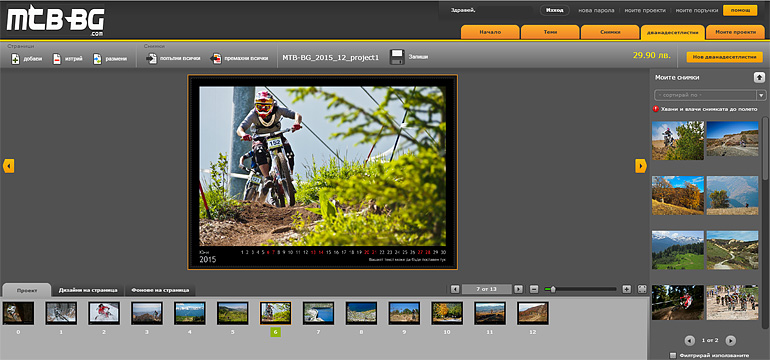Viewport: 770px width, 360px height.
Task: Click the 'Нов дванадесетлистни' button
Action: 724,57
